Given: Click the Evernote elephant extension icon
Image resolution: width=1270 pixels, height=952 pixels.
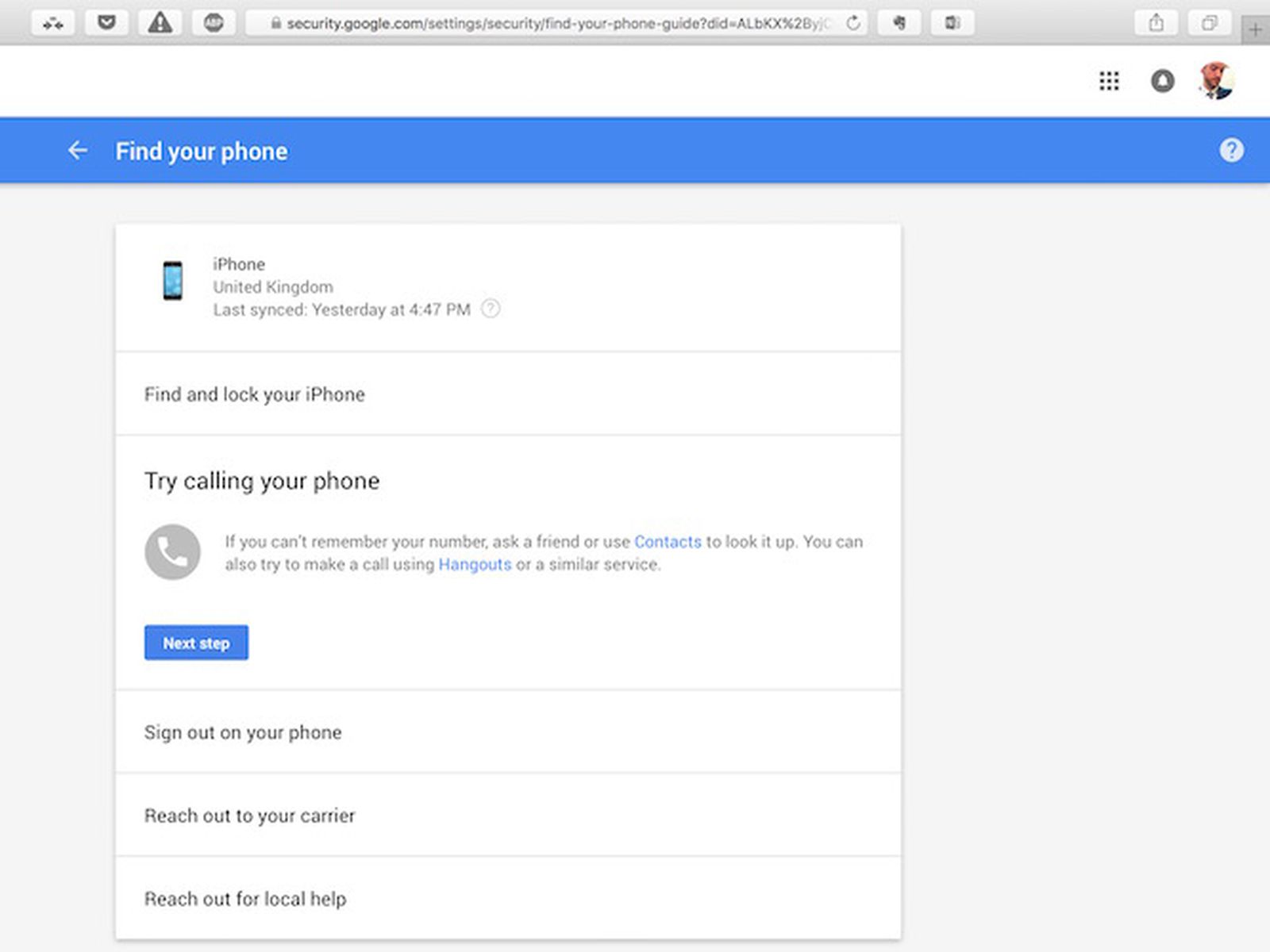Looking at the screenshot, I should pyautogui.click(x=899, y=23).
